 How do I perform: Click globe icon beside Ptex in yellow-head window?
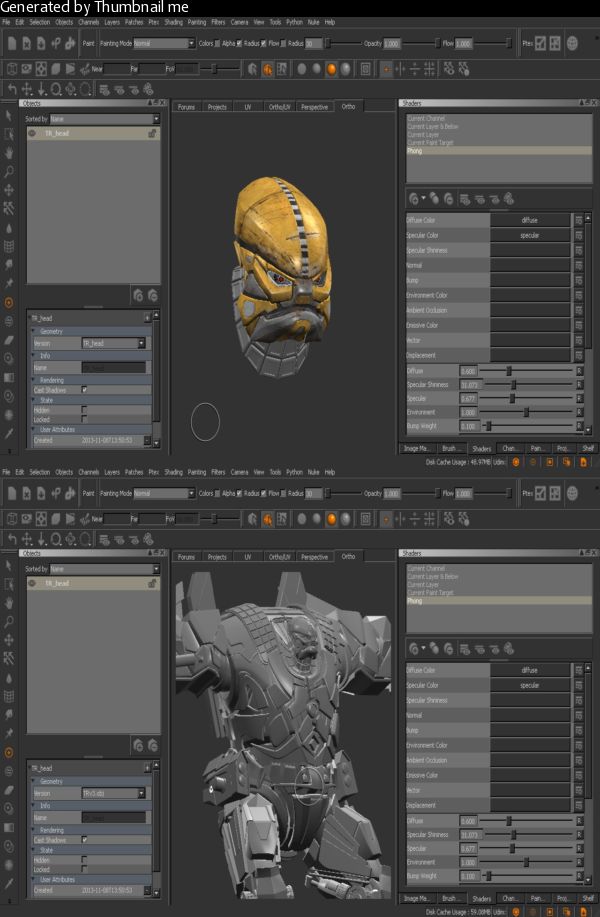[573, 43]
